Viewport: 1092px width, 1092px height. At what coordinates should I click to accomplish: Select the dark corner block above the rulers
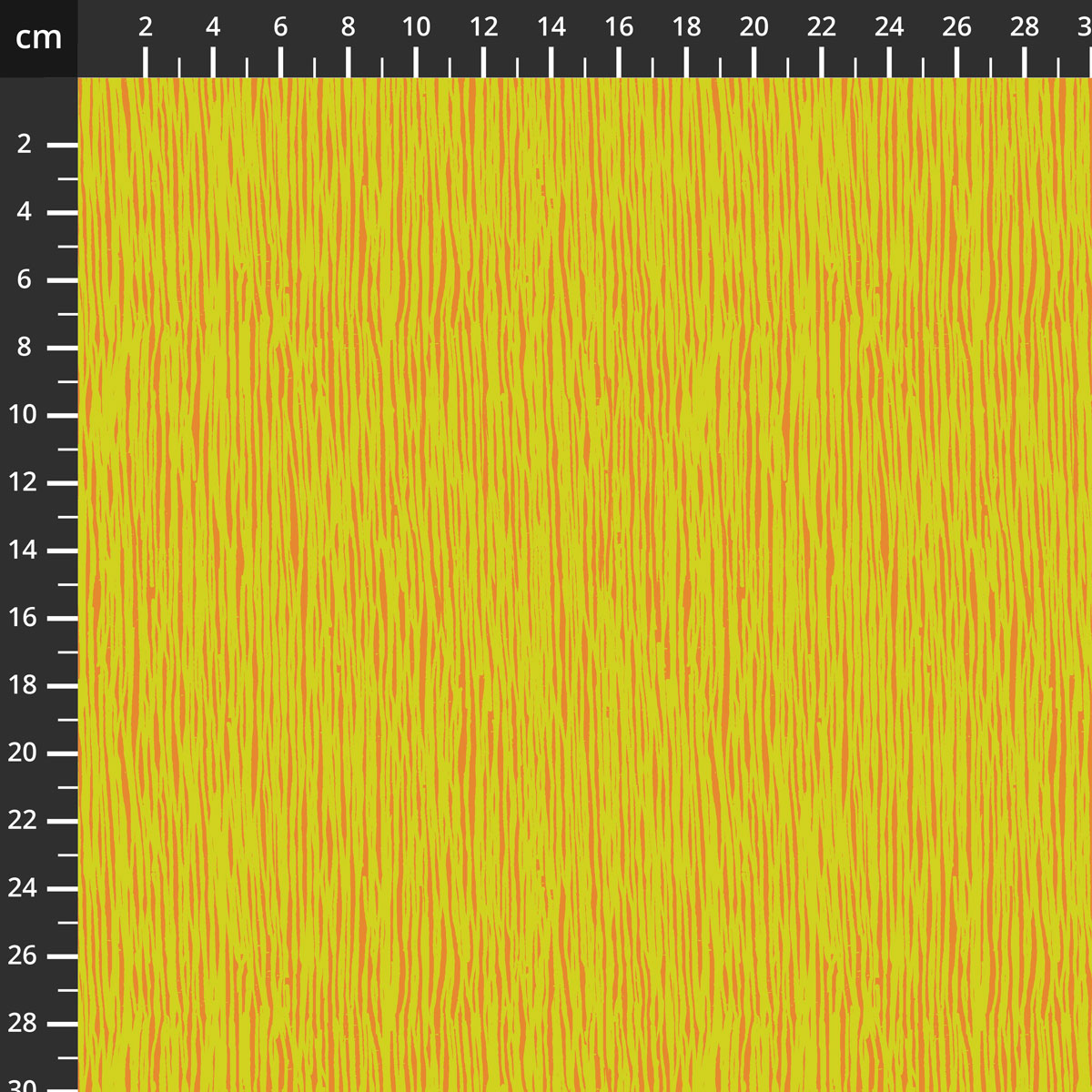coord(36,38)
